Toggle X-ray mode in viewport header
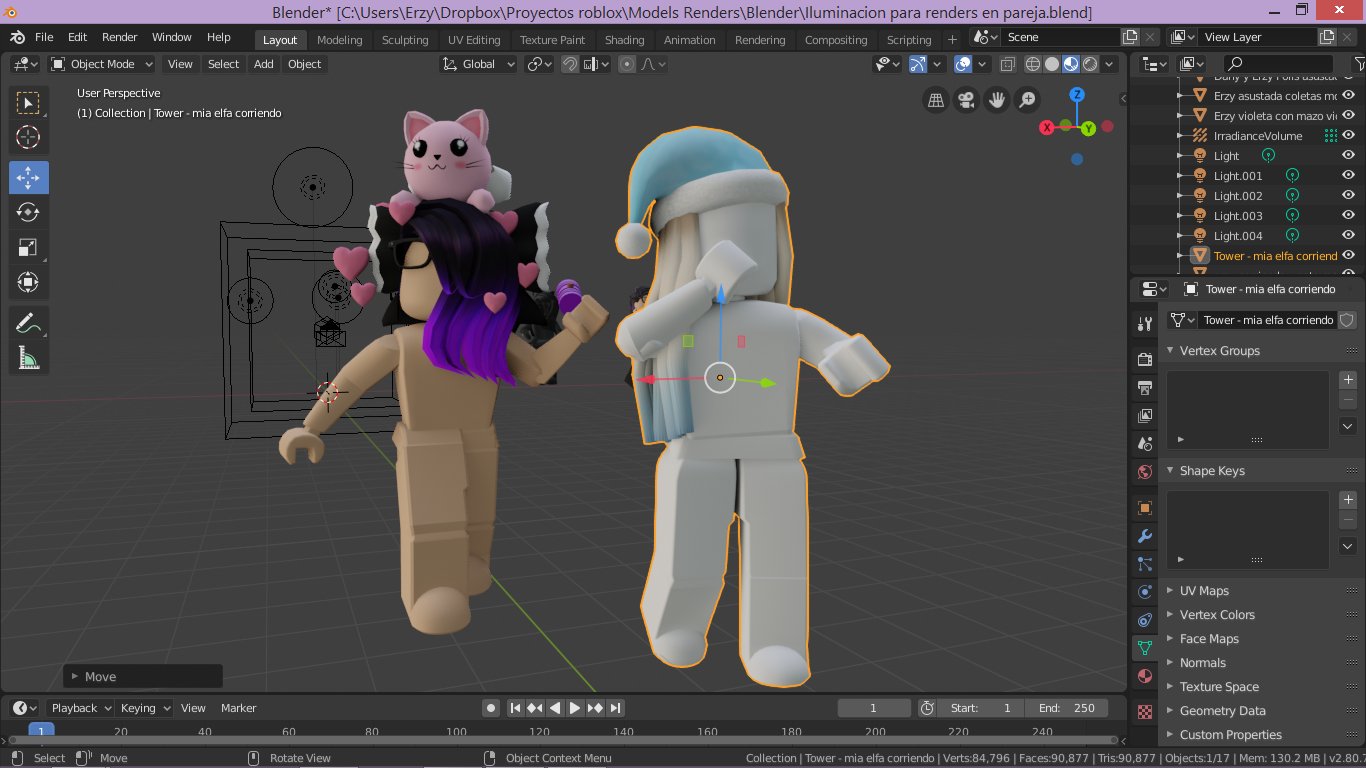This screenshot has height=768, width=1366. 1007,64
